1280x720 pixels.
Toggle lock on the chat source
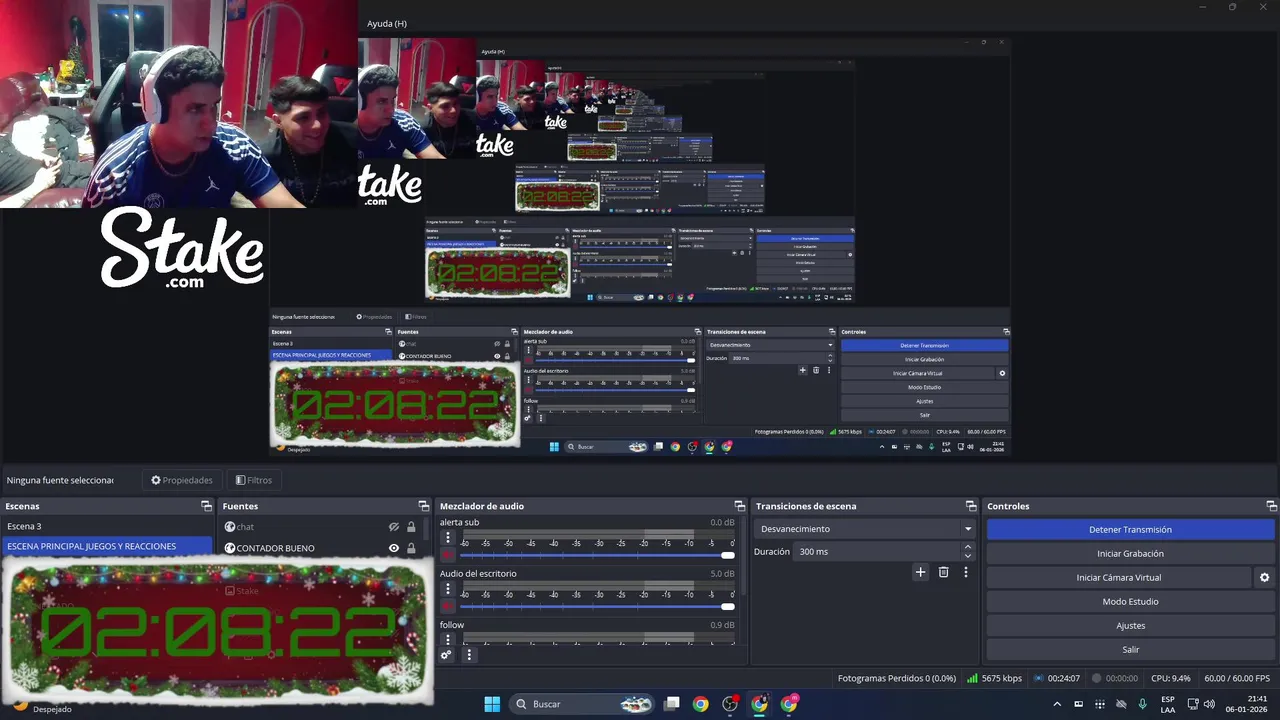pyautogui.click(x=411, y=527)
